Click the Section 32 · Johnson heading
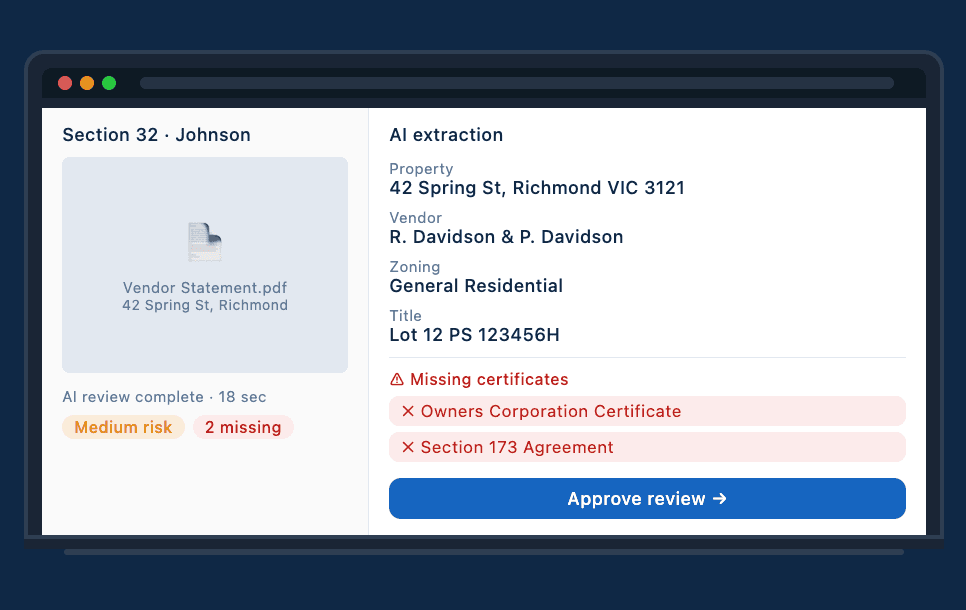The height and width of the screenshot is (610, 966). 156,135
